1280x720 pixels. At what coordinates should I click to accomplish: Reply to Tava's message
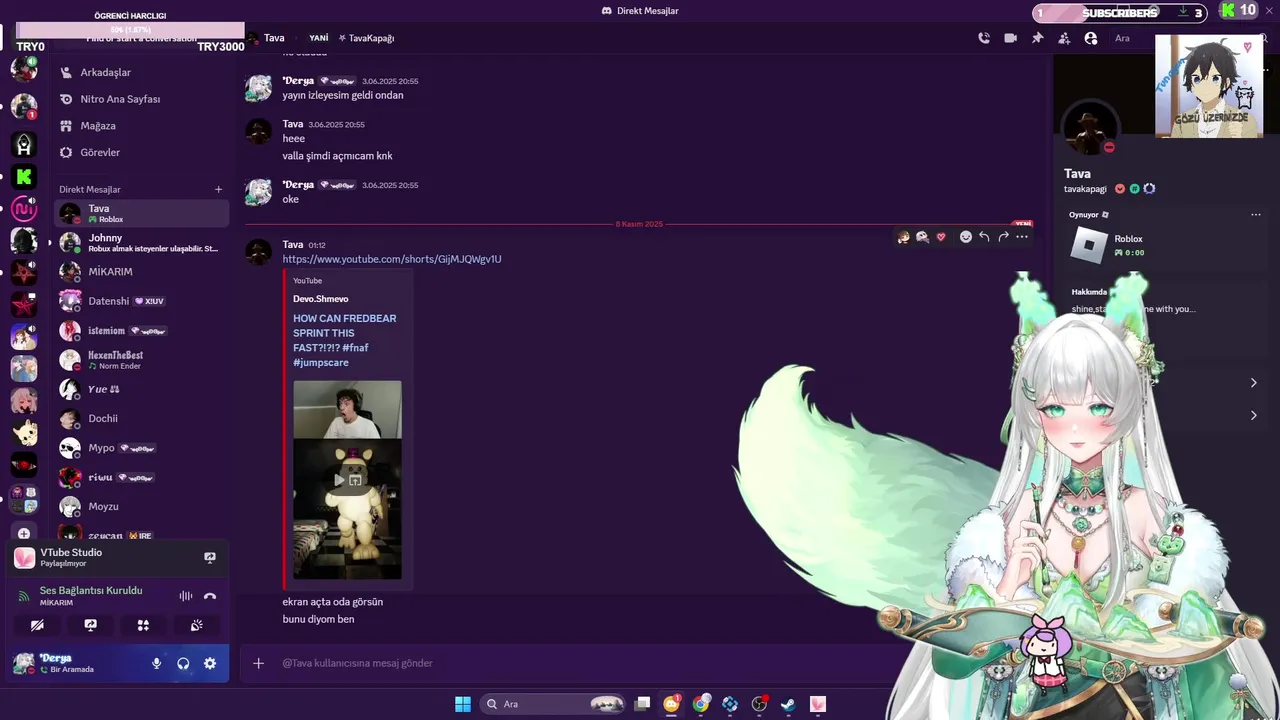pyautogui.click(x=984, y=237)
